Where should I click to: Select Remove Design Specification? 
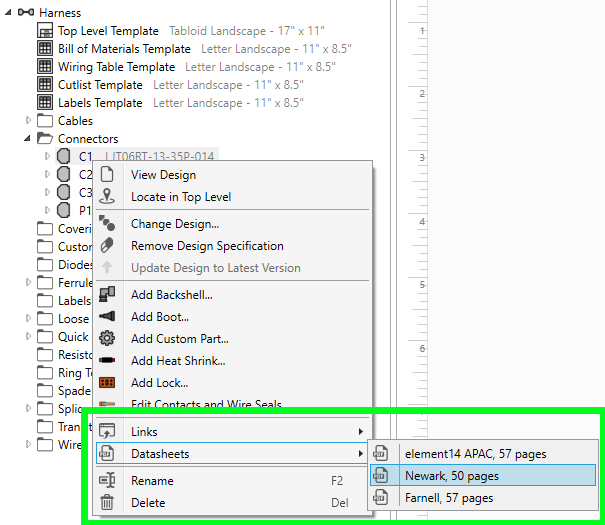point(233,245)
